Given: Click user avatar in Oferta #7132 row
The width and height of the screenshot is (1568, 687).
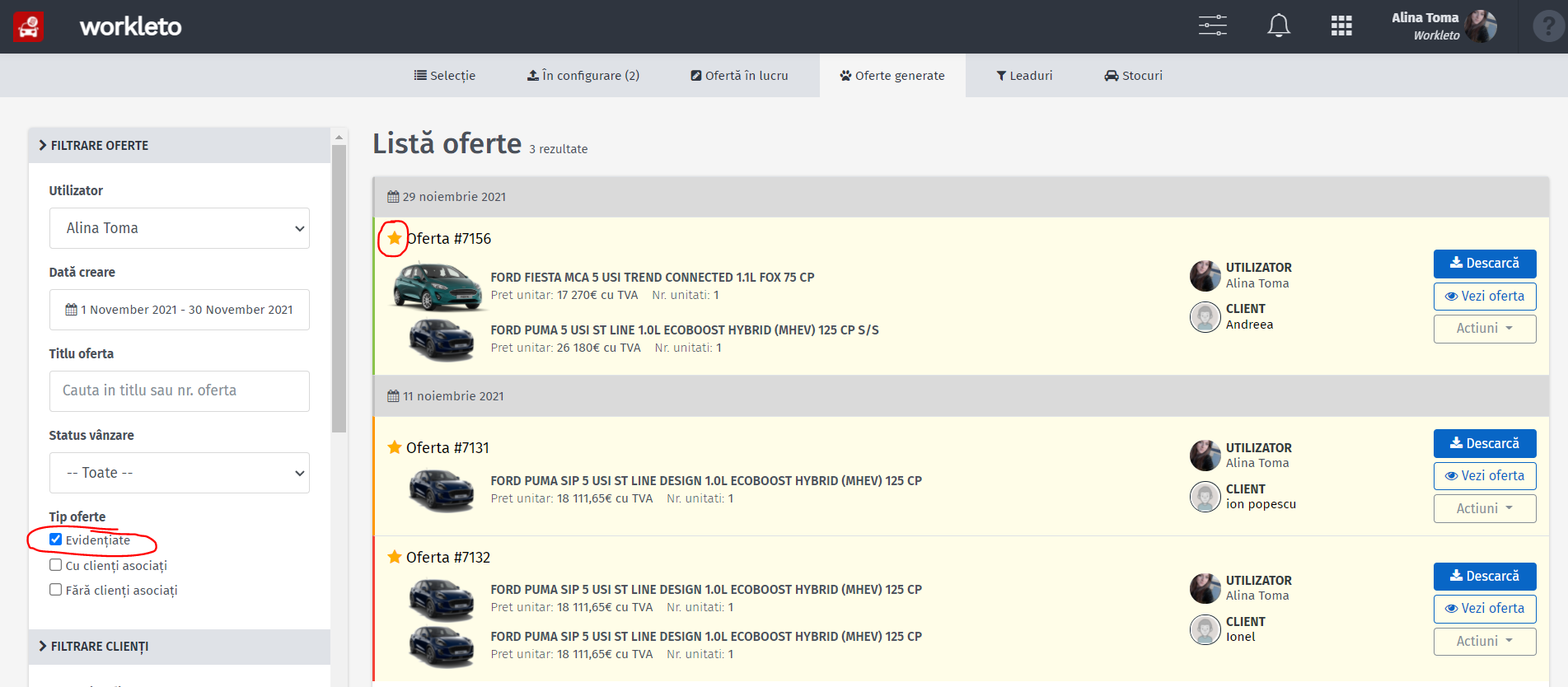Looking at the screenshot, I should [1205, 588].
